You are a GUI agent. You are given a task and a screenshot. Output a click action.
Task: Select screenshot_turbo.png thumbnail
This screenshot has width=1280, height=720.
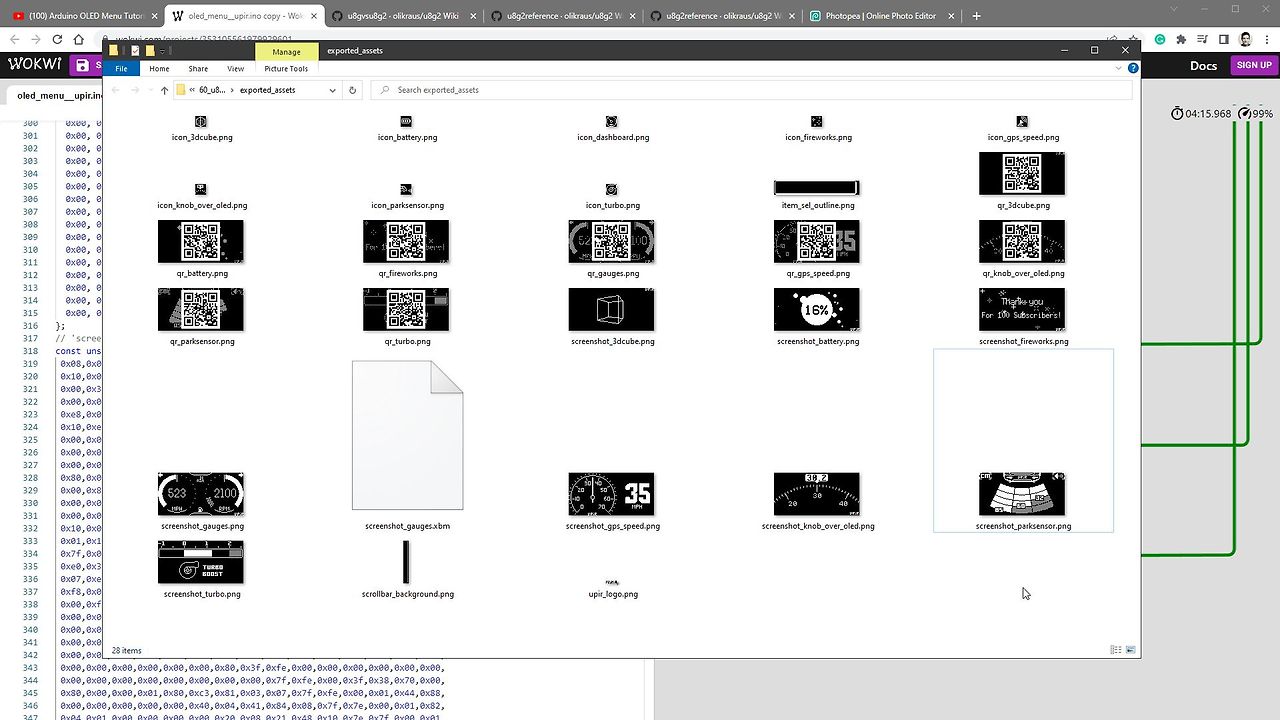201,562
